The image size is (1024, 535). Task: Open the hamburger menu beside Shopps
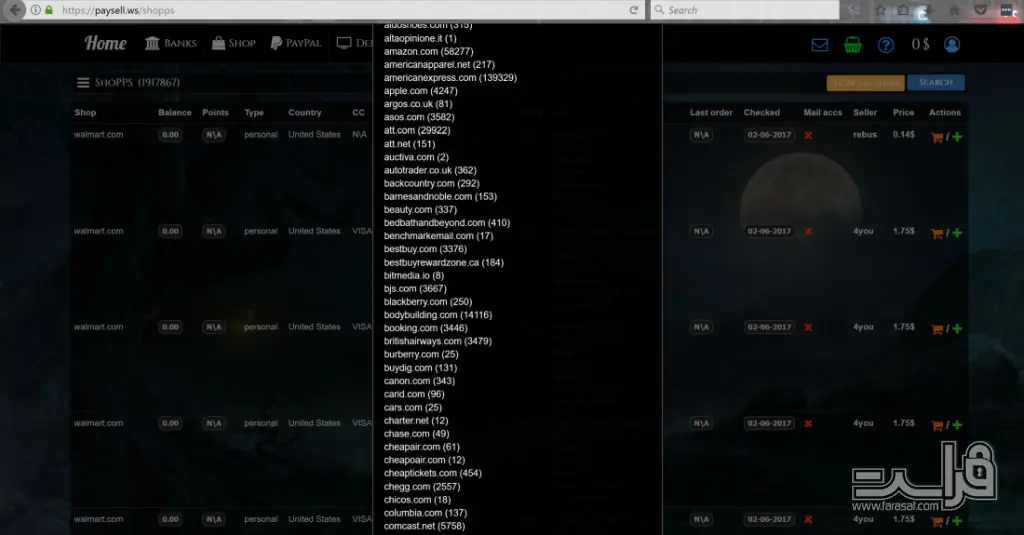83,82
